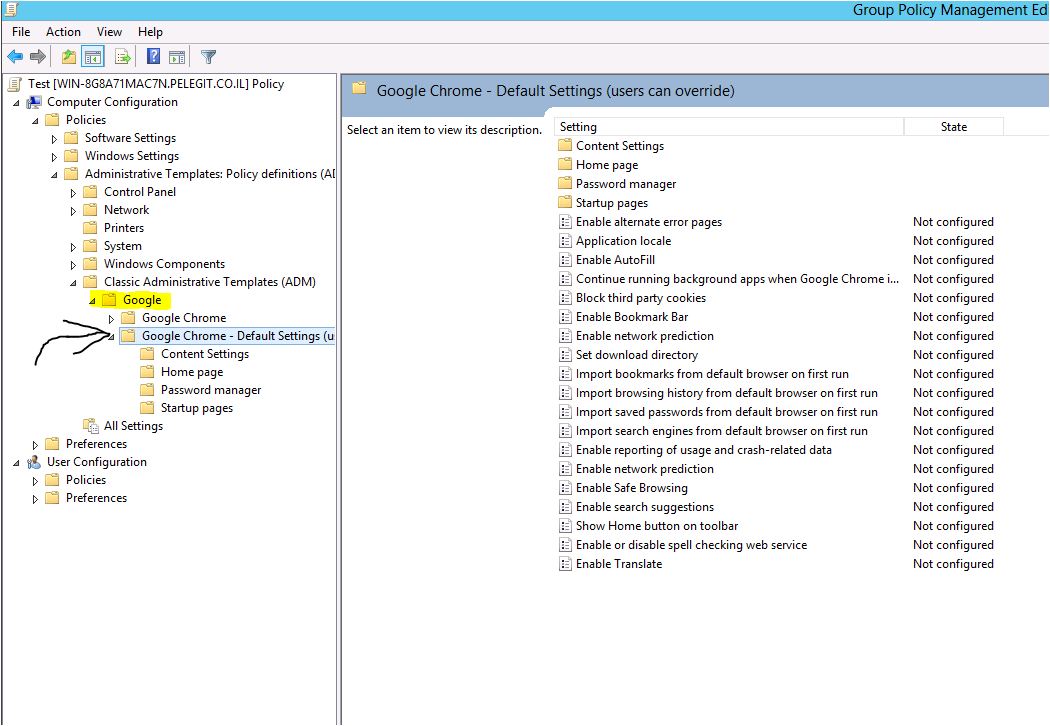
Task: Expand the Windows Settings node
Action: tap(54, 157)
